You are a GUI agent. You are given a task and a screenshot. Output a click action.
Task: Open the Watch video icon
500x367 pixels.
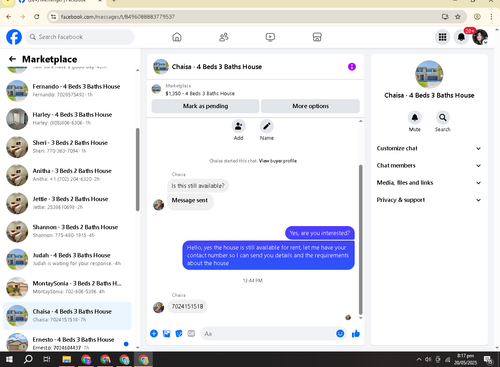point(270,37)
